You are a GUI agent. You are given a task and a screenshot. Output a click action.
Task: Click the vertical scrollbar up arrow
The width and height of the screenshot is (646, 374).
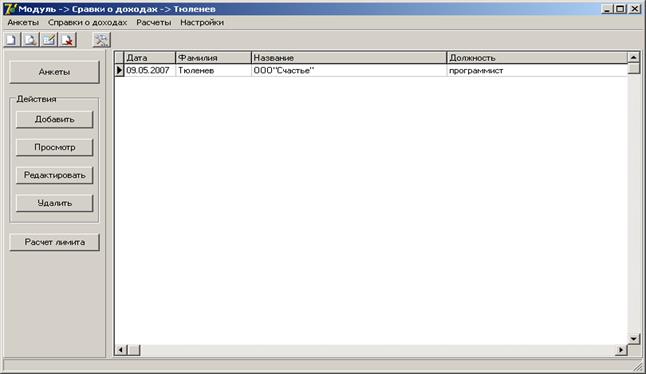click(634, 57)
